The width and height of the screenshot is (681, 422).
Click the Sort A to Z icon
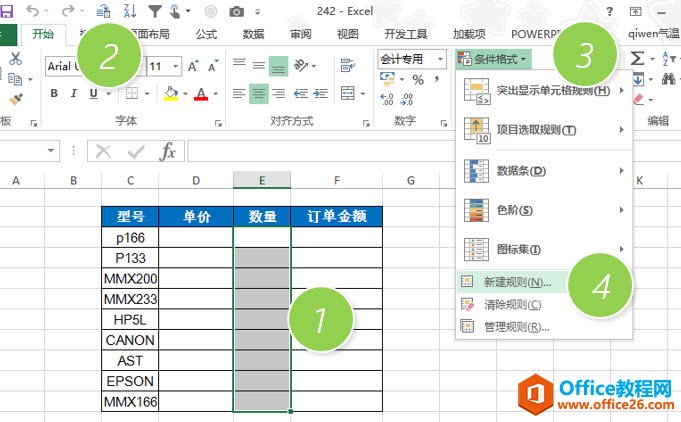point(130,11)
